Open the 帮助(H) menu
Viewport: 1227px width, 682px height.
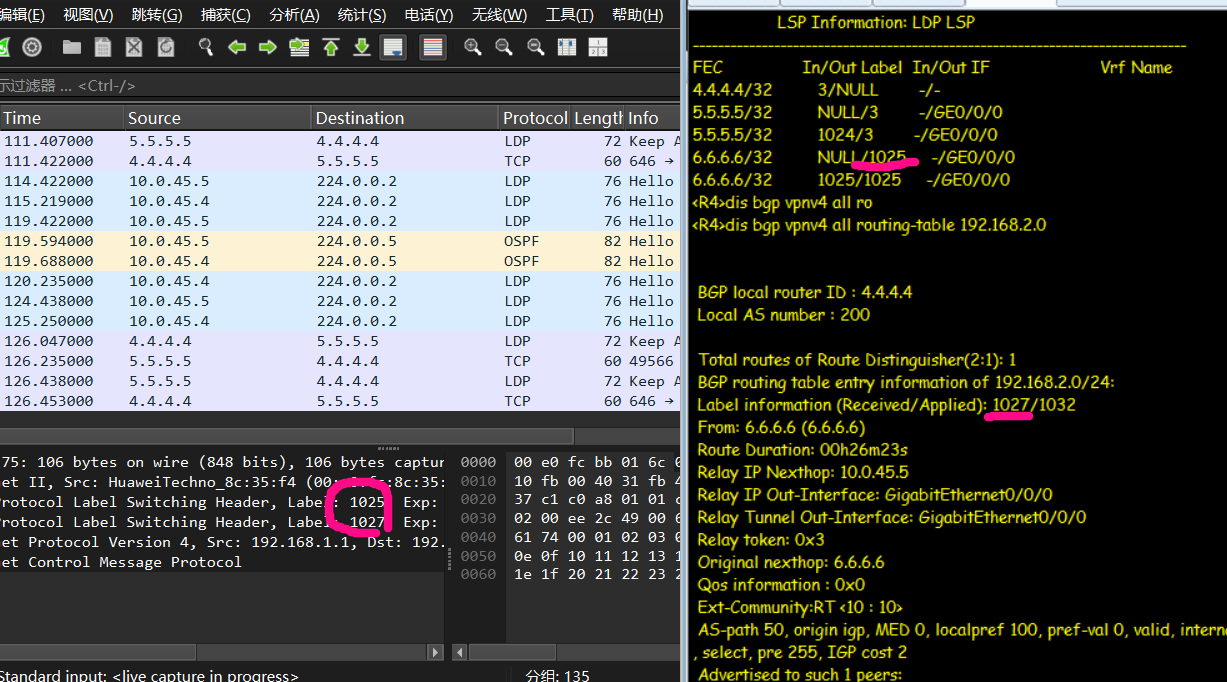tap(637, 15)
